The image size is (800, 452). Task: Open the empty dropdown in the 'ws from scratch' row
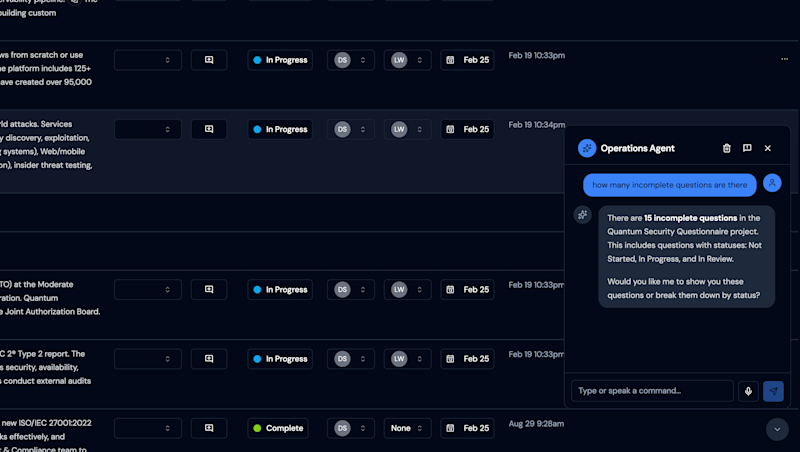pos(148,60)
